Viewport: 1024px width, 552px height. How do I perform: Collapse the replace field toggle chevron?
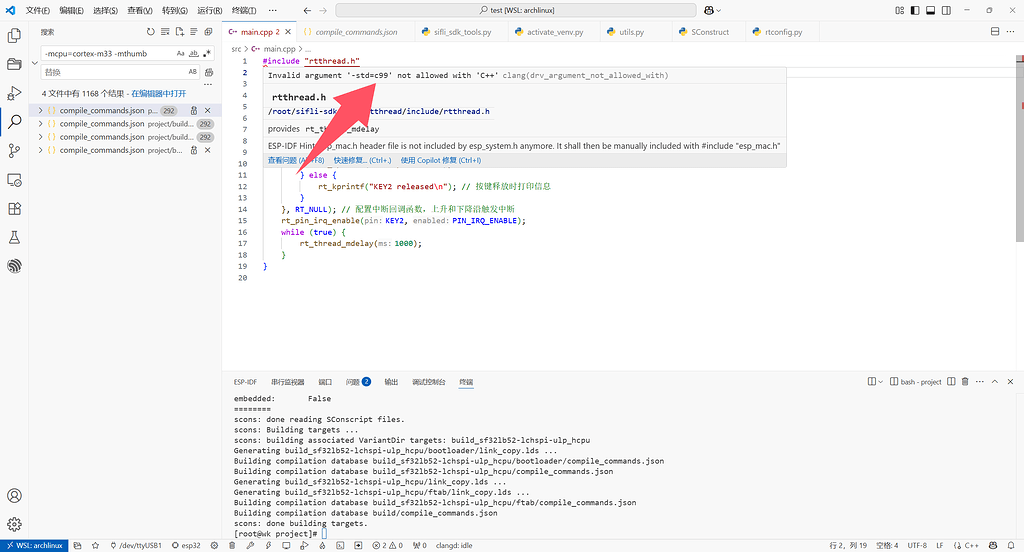(36, 62)
